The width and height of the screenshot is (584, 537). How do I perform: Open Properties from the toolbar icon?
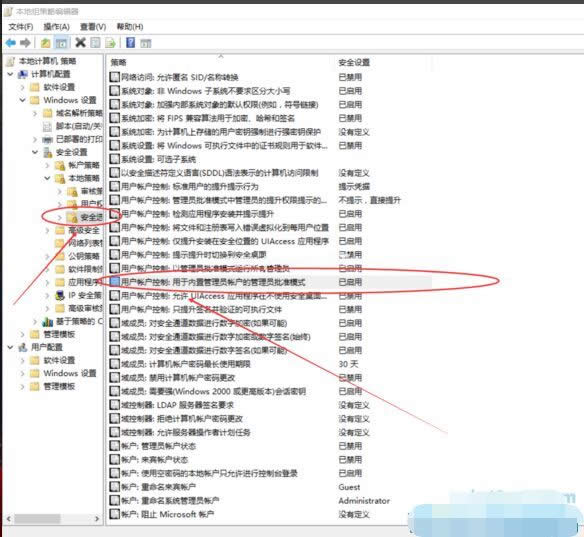coord(95,43)
